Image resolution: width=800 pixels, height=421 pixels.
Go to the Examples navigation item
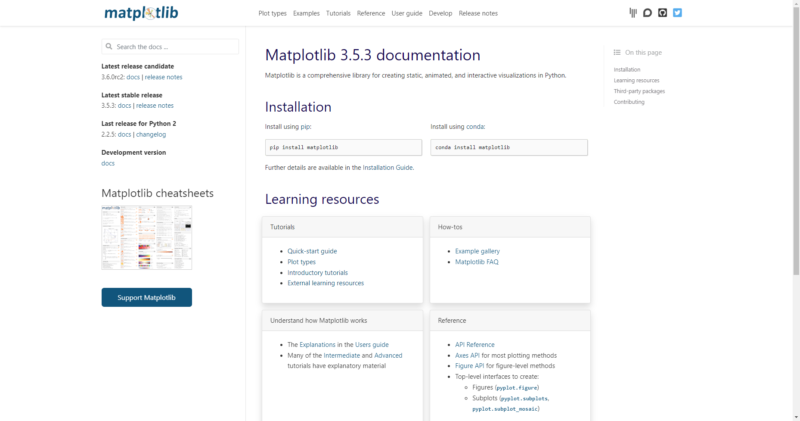tap(306, 13)
